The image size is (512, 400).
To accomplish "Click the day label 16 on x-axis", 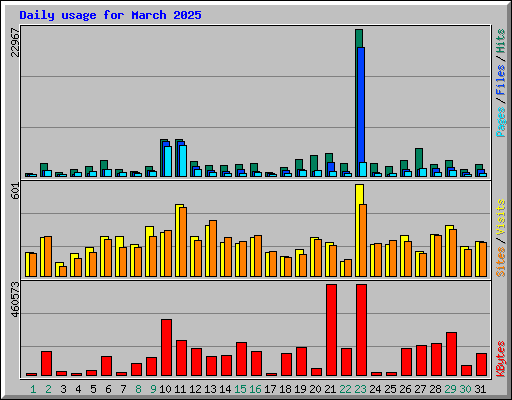I will pos(255,389).
